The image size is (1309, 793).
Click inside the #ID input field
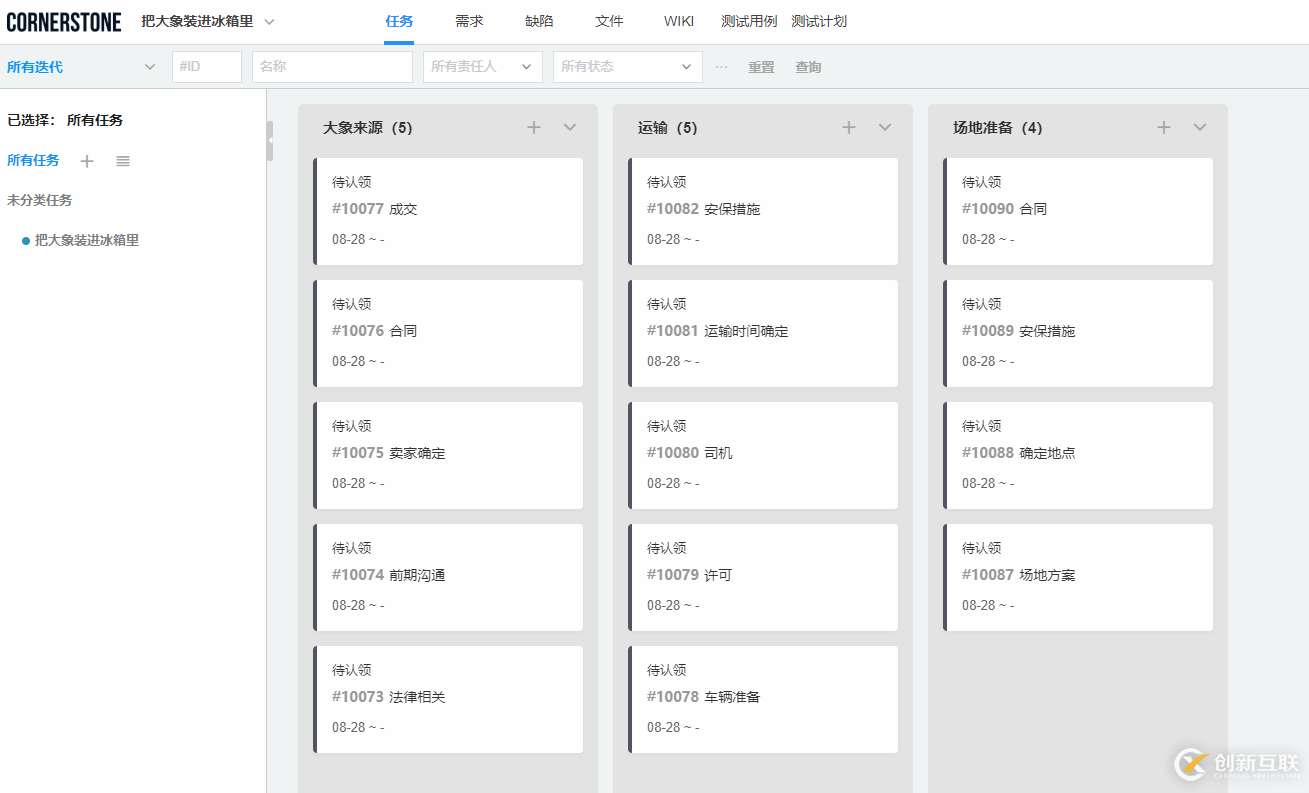206,66
